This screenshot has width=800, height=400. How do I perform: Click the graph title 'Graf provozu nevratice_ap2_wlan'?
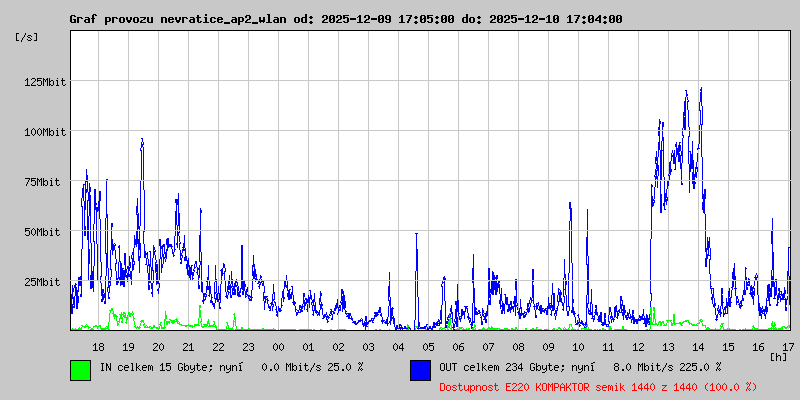pyautogui.click(x=180, y=19)
